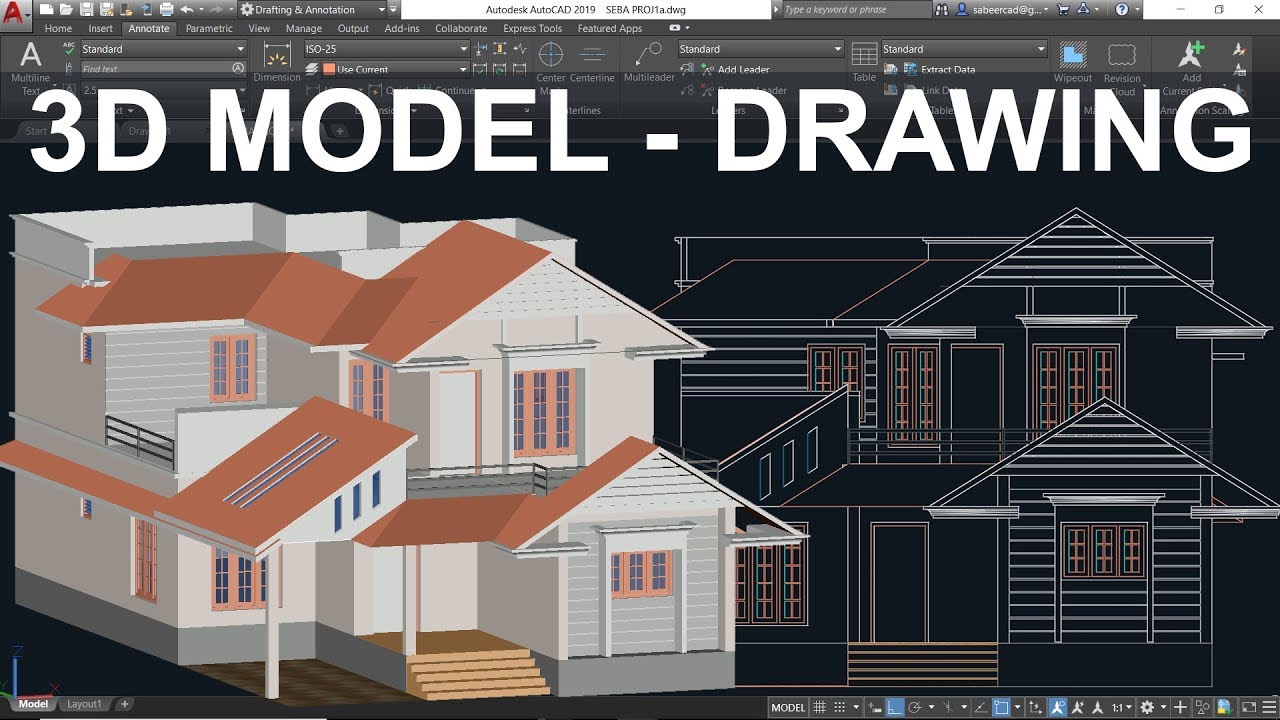Viewport: 1280px width, 720px height.
Task: Toggle 2D Object Snap
Action: (1000, 707)
